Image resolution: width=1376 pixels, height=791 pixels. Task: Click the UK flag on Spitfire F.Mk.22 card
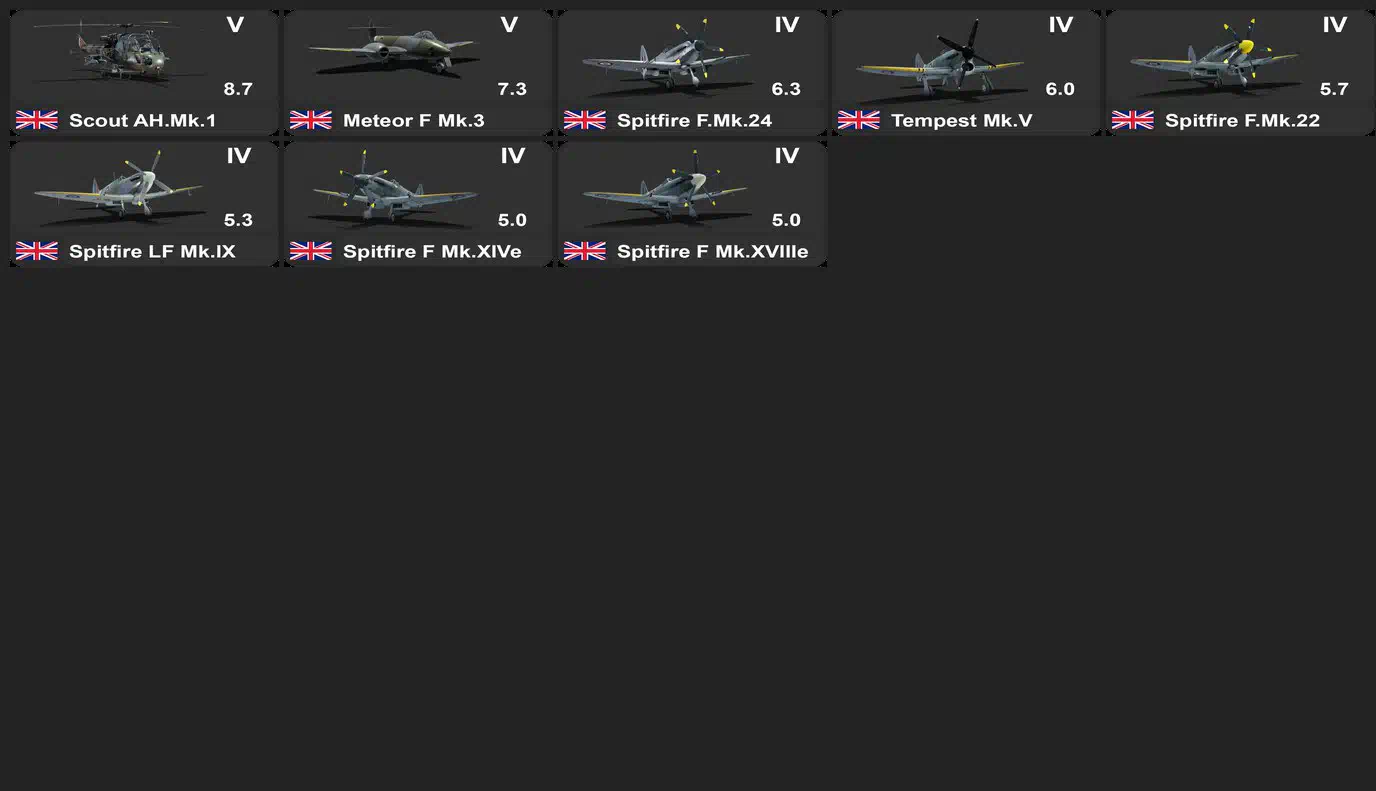[1133, 121]
